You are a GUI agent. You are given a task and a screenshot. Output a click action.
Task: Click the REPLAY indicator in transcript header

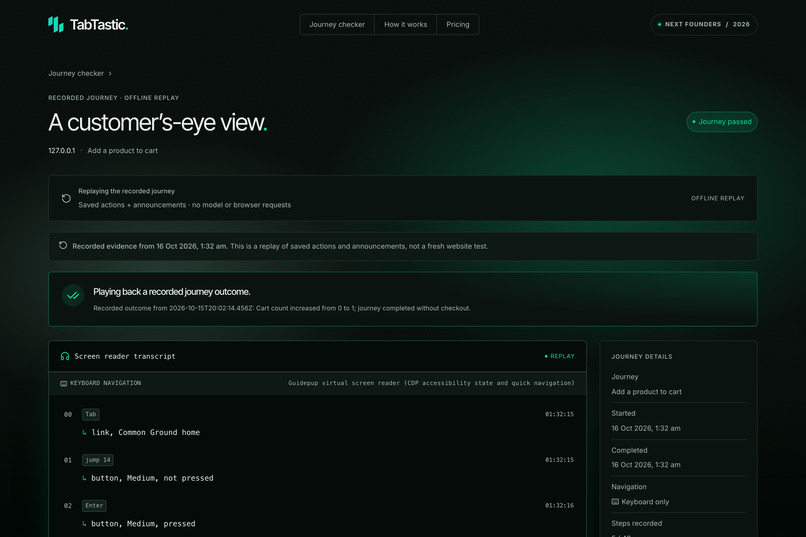click(560, 356)
